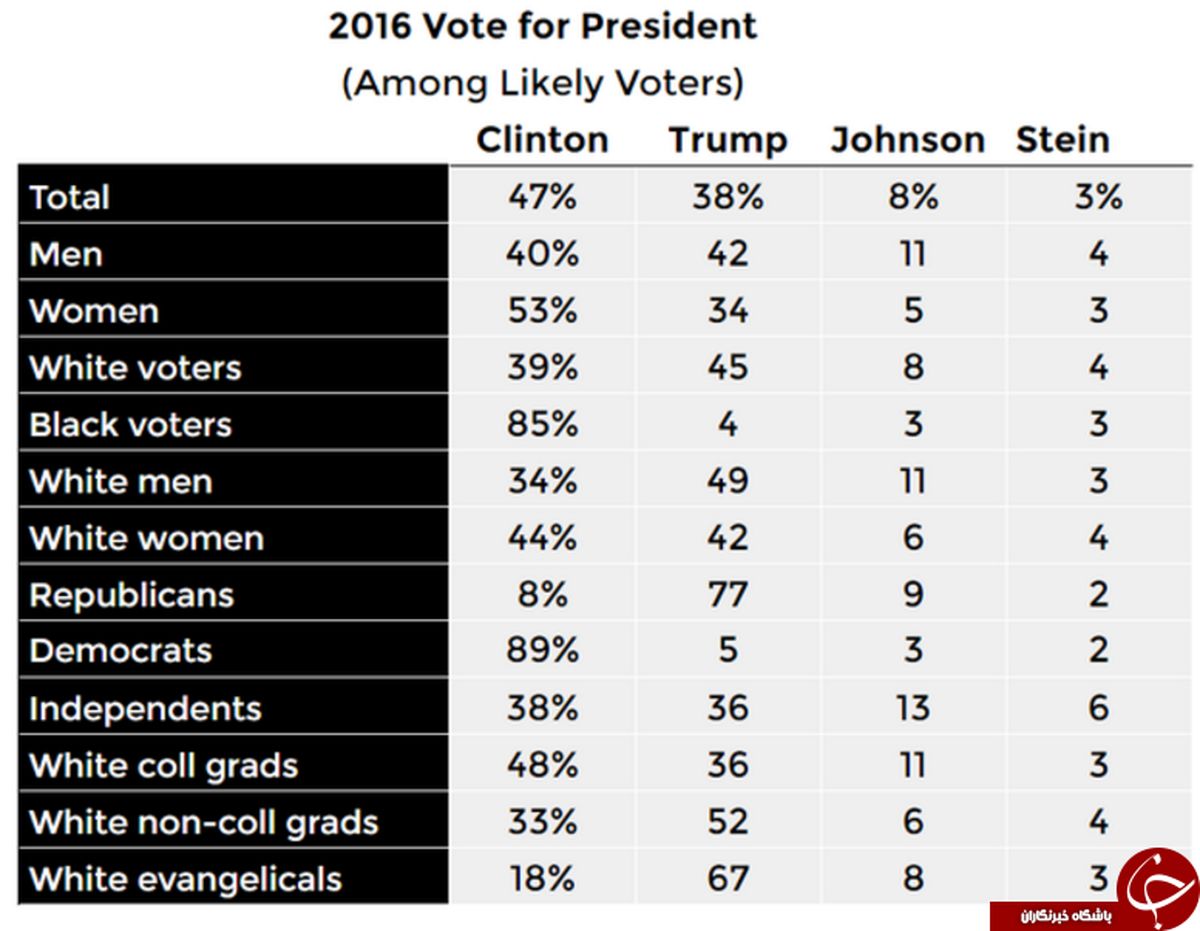Select the Men row label
Screen dimensions: 1200x931
(66, 254)
